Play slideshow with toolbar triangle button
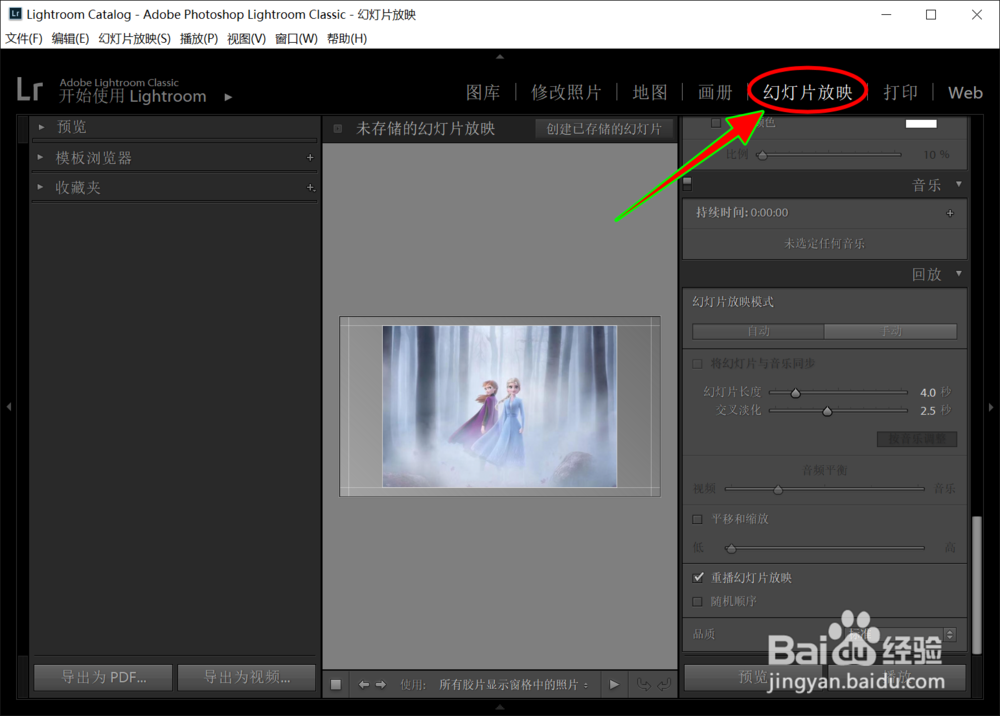Image resolution: width=1000 pixels, height=716 pixels. click(x=614, y=685)
